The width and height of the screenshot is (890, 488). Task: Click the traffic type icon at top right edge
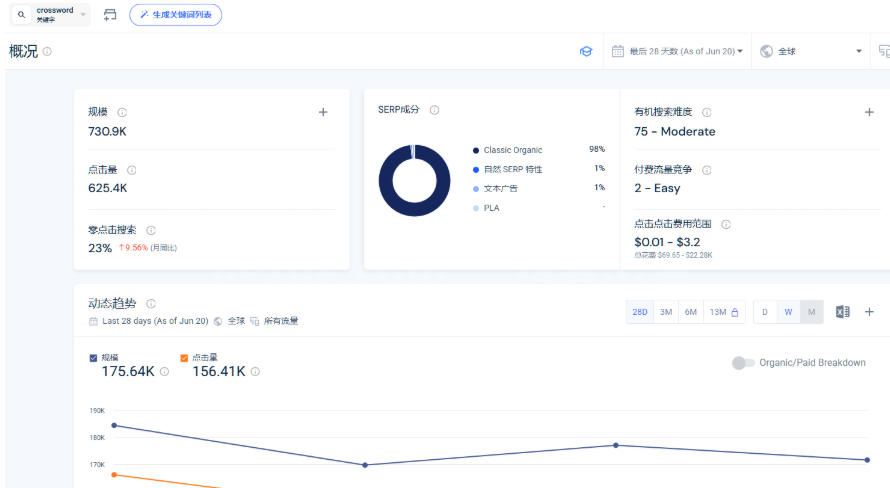pos(884,52)
